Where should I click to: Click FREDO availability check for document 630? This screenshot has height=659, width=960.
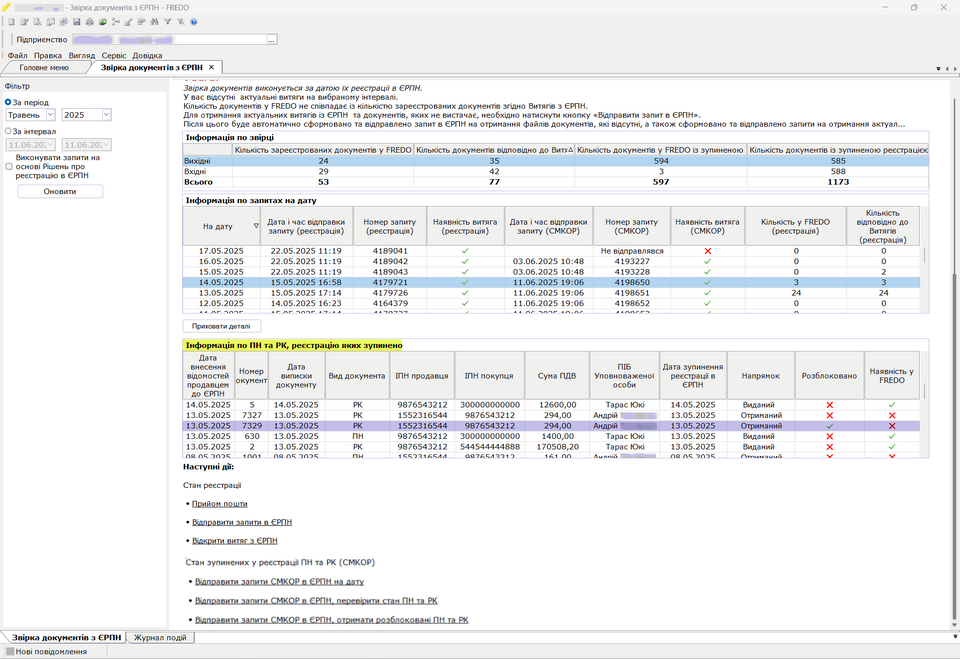tap(891, 436)
